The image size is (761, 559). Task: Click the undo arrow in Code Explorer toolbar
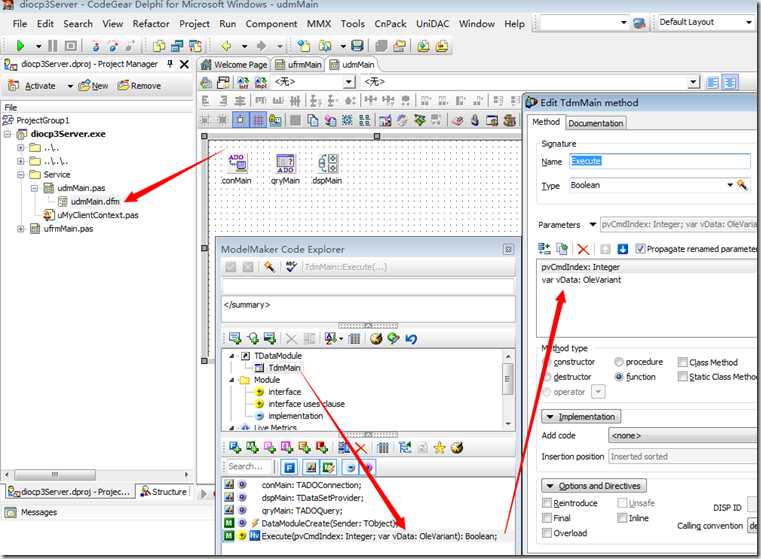click(x=411, y=339)
